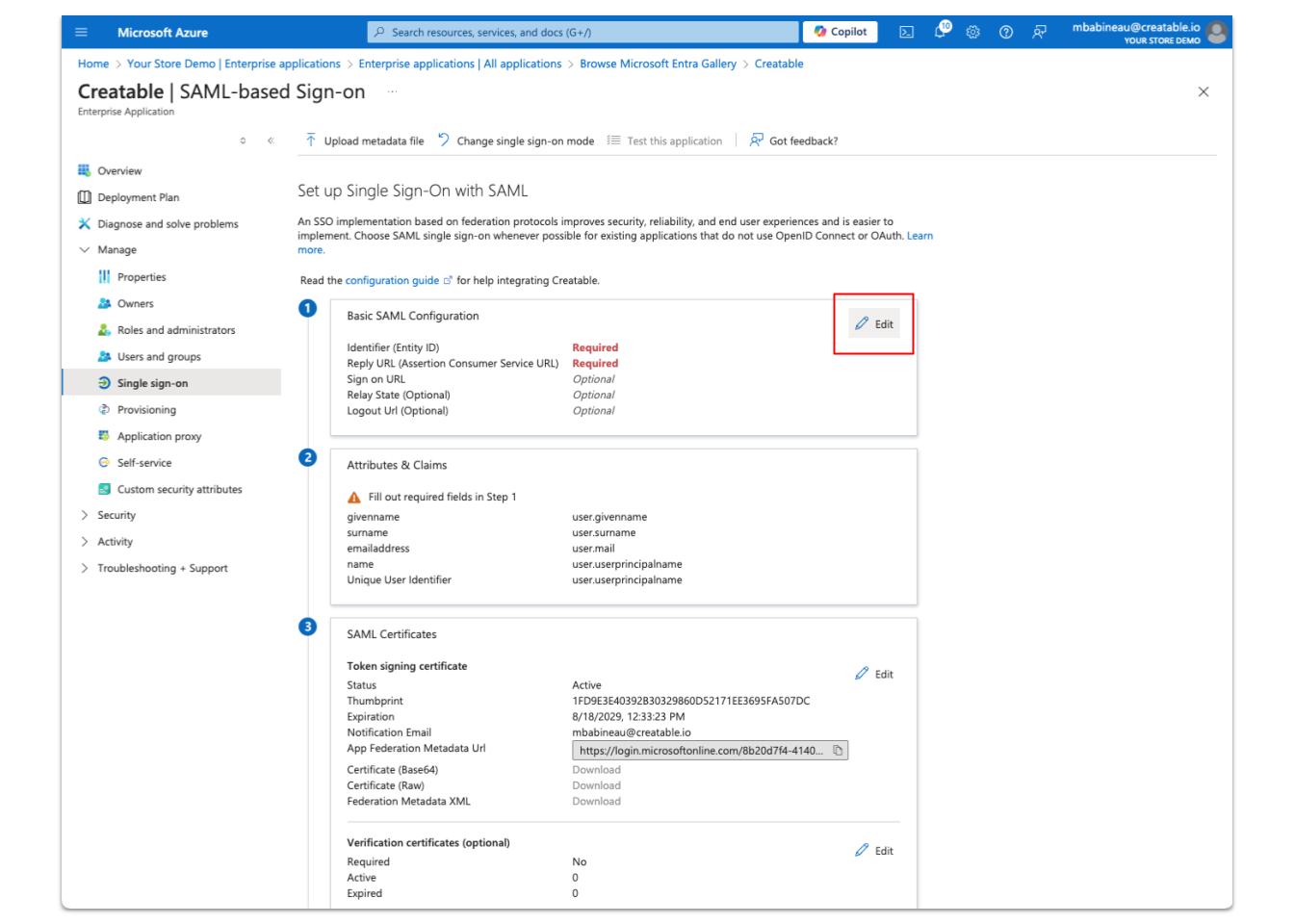Viewport: 1294px width, 924px height.
Task: Select Single sign-on in sidebar
Action: click(171, 383)
